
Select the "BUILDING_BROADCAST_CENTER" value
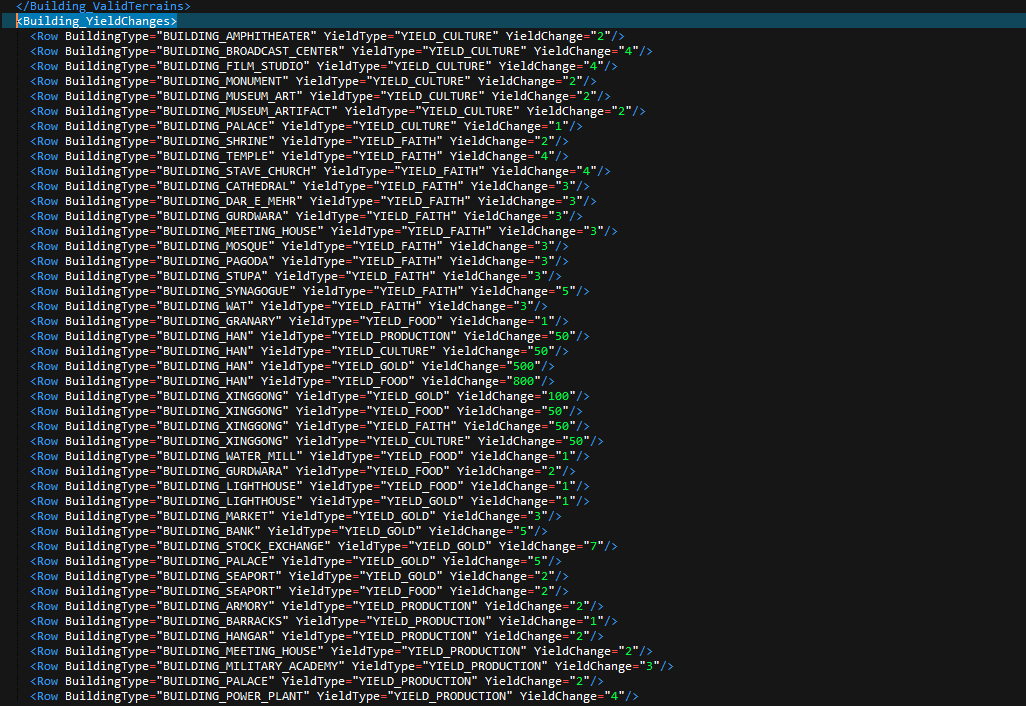251,51
